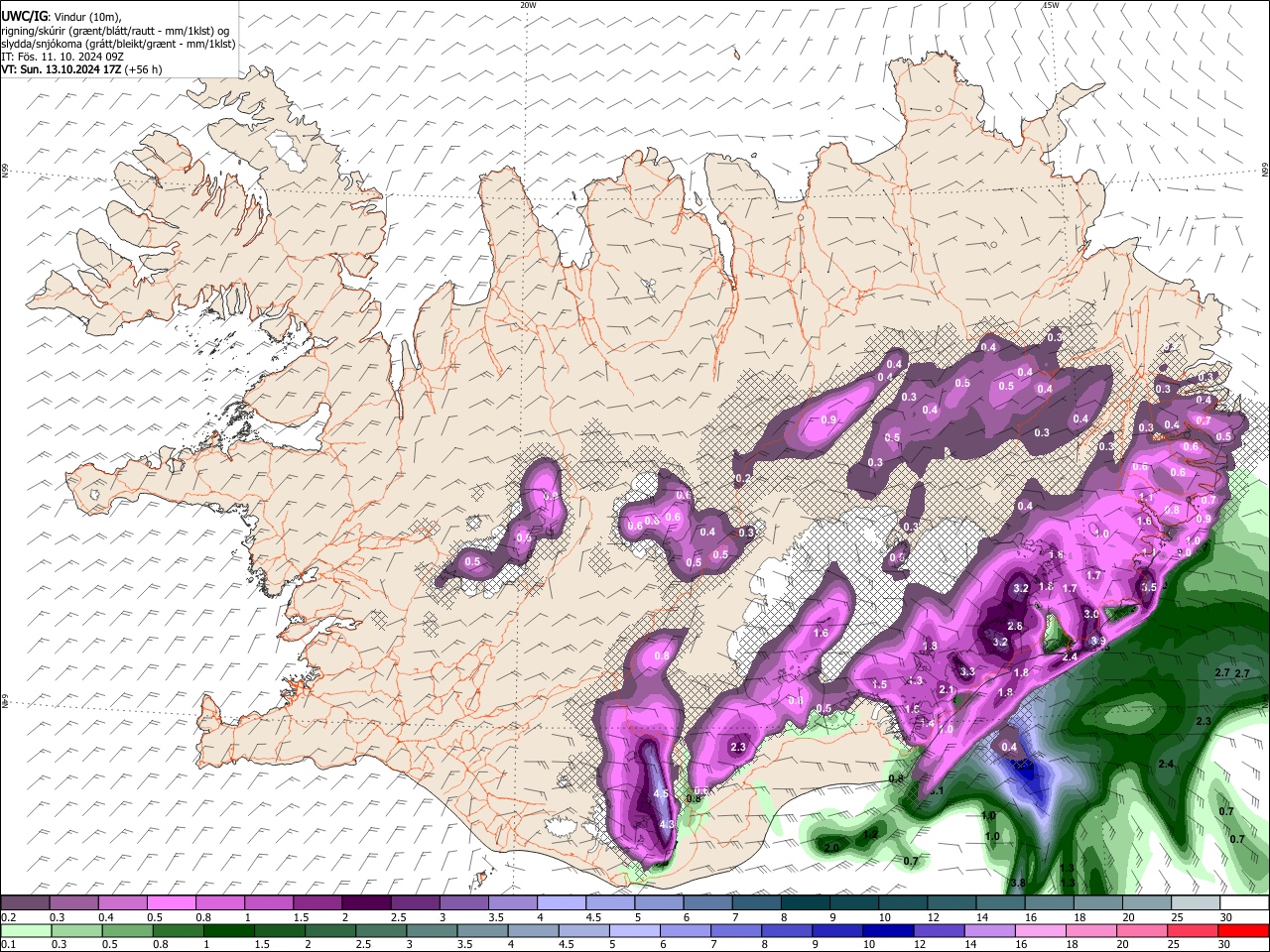Pick the pale green rain swatch labeled 0.1

tap(26, 930)
